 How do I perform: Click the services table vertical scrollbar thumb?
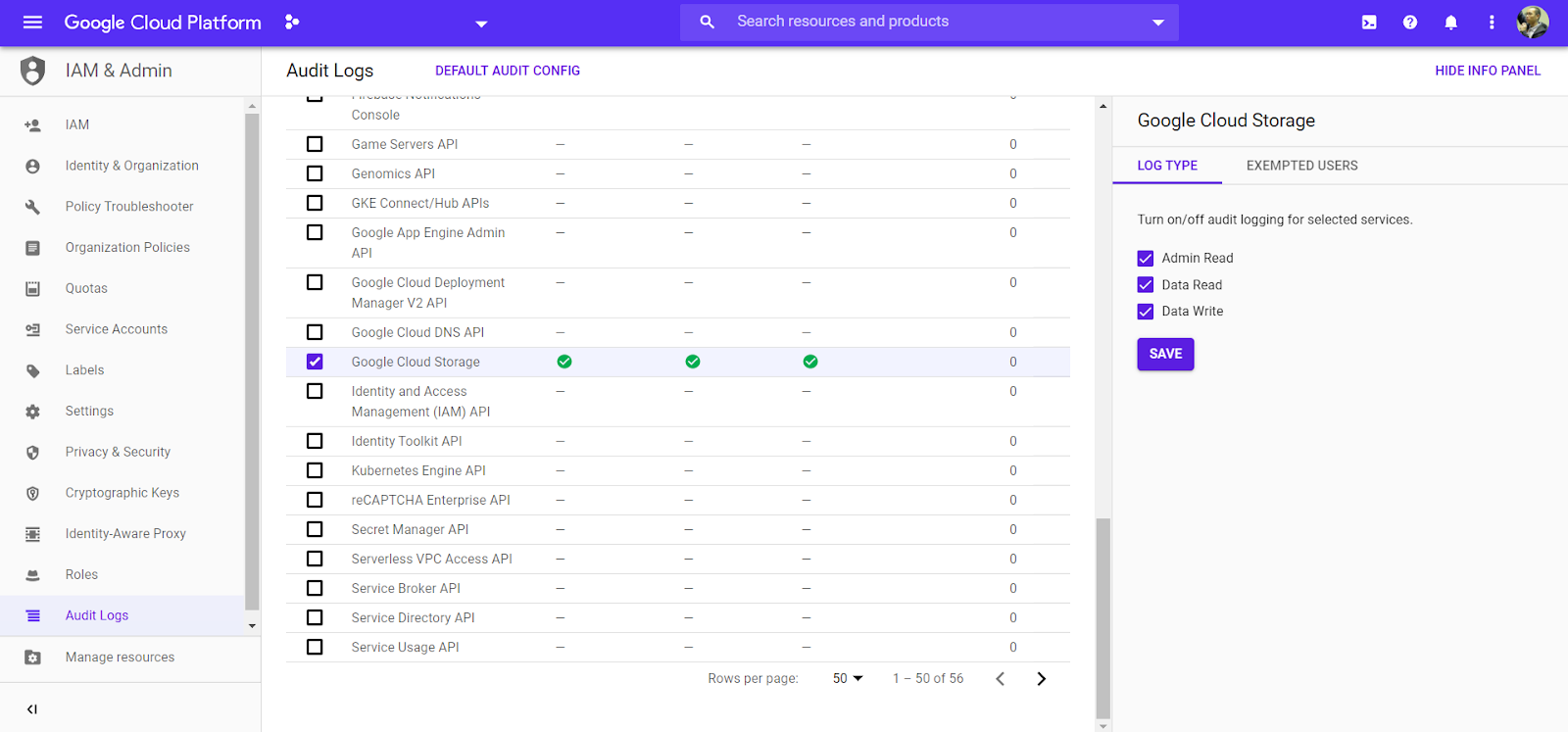(1103, 617)
